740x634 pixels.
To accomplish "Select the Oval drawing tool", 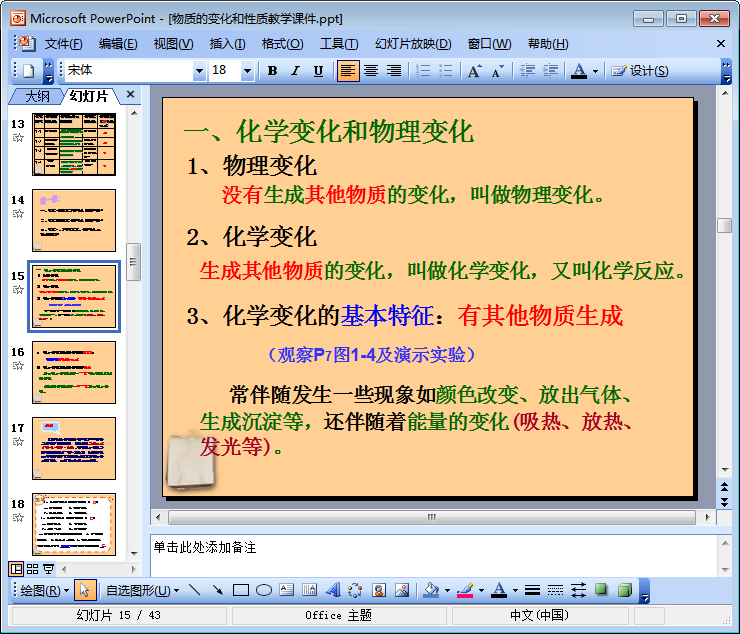I will [x=264, y=590].
